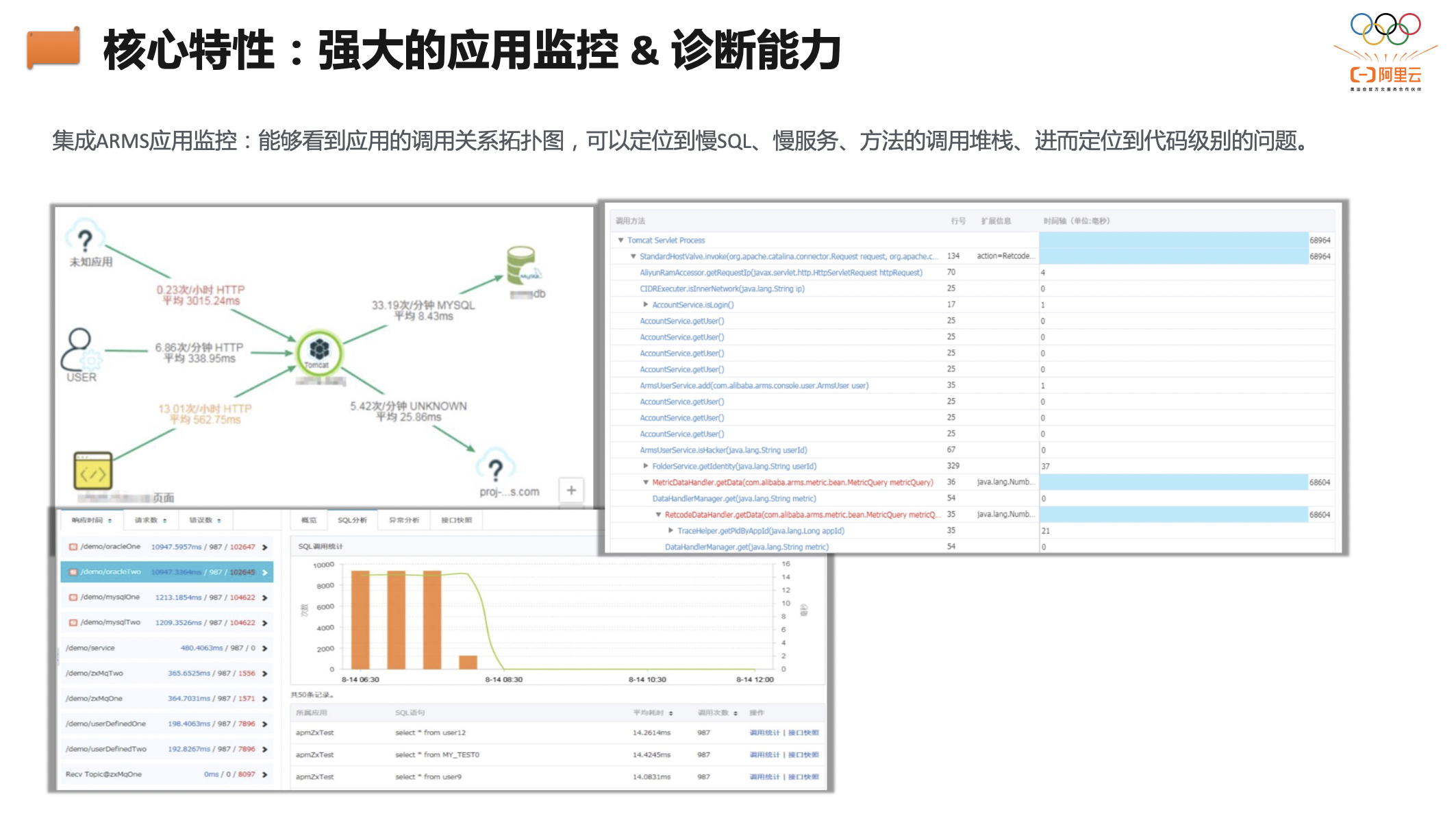1456x814 pixels.
Task: Click red error icon beside /demo/oracleOne
Action: (73, 547)
